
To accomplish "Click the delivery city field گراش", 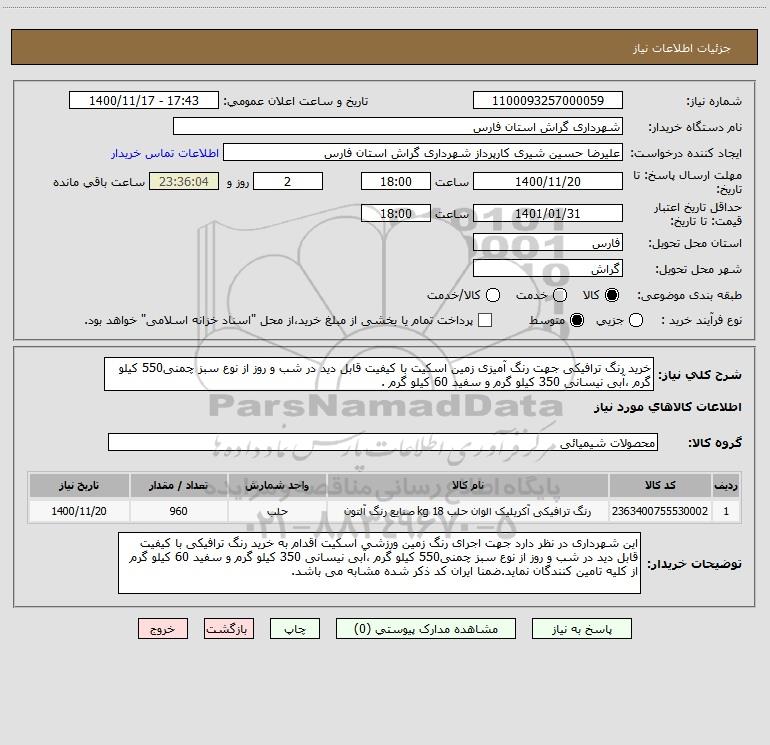I will 548,269.
